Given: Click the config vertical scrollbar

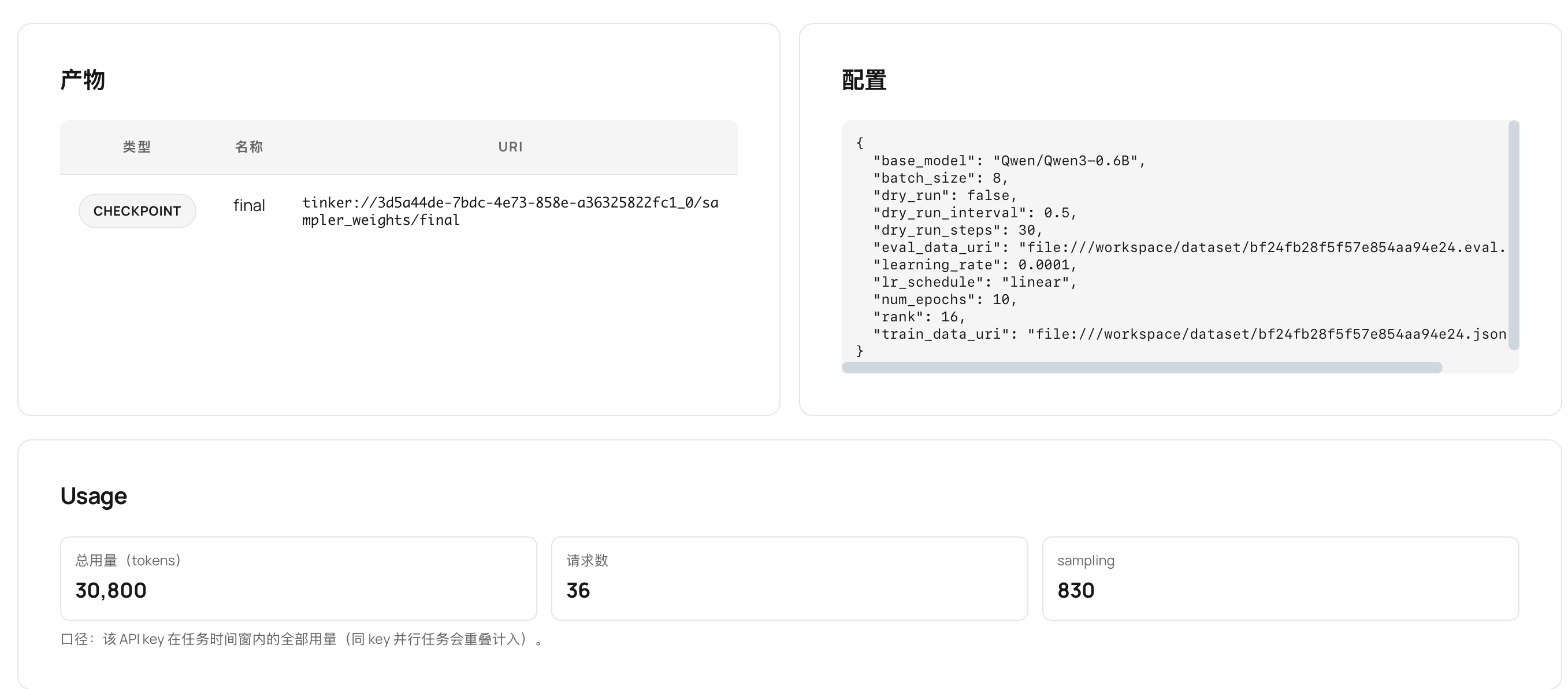Looking at the screenshot, I should click(x=1514, y=235).
